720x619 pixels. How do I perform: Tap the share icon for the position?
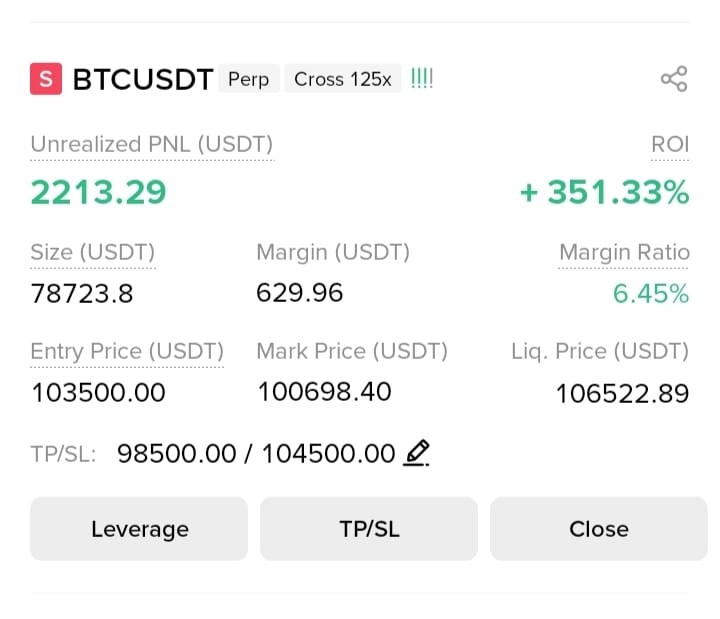coord(674,79)
